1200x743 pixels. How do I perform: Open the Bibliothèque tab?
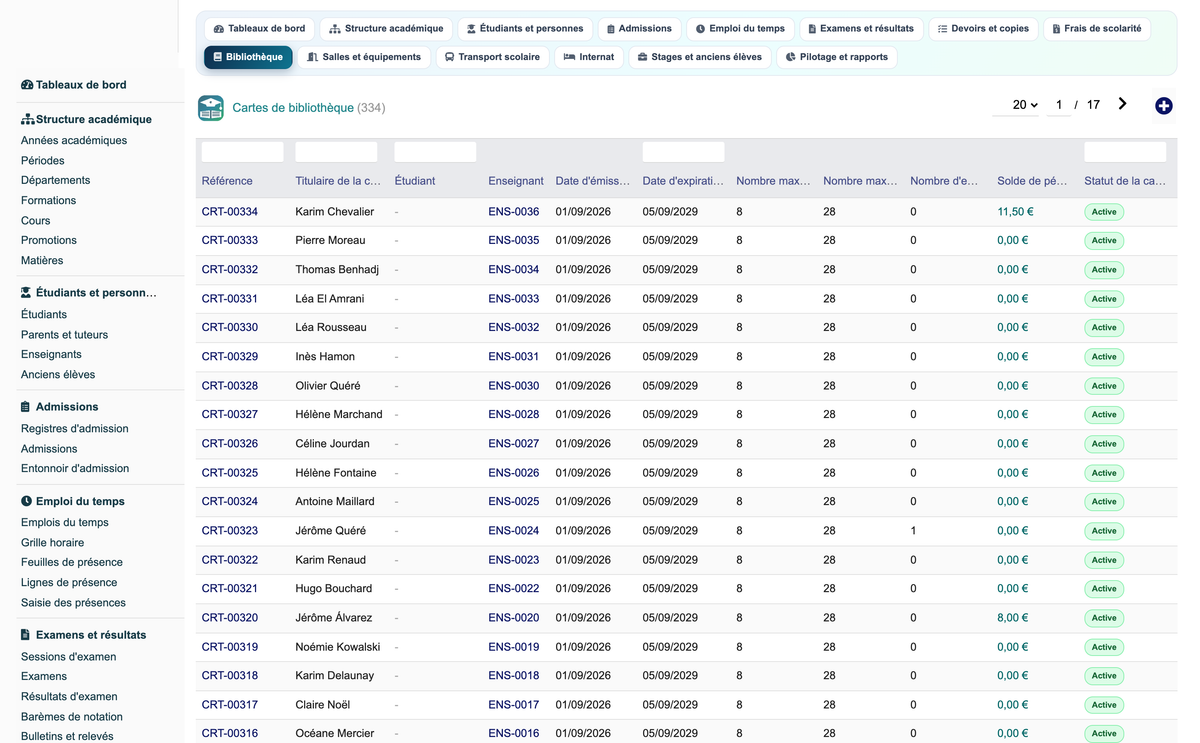(x=248, y=57)
